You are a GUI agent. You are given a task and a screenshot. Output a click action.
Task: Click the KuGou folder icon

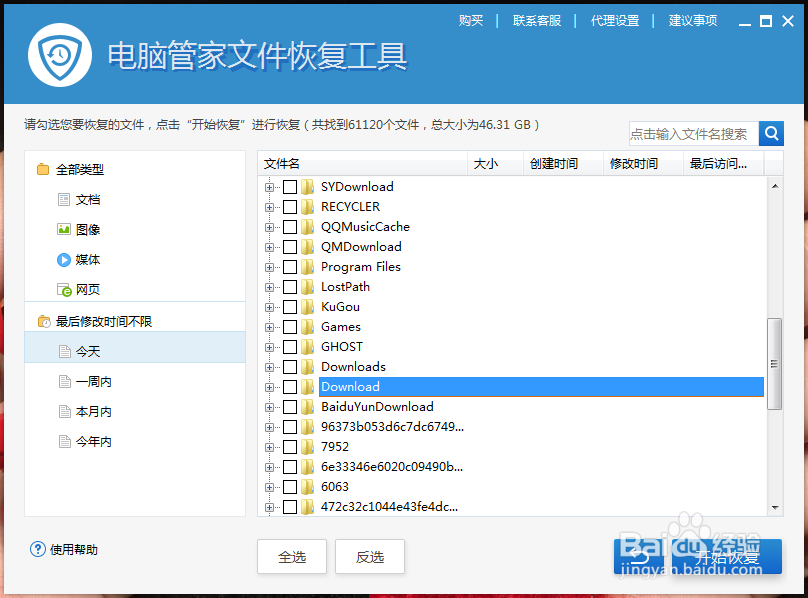pos(308,307)
